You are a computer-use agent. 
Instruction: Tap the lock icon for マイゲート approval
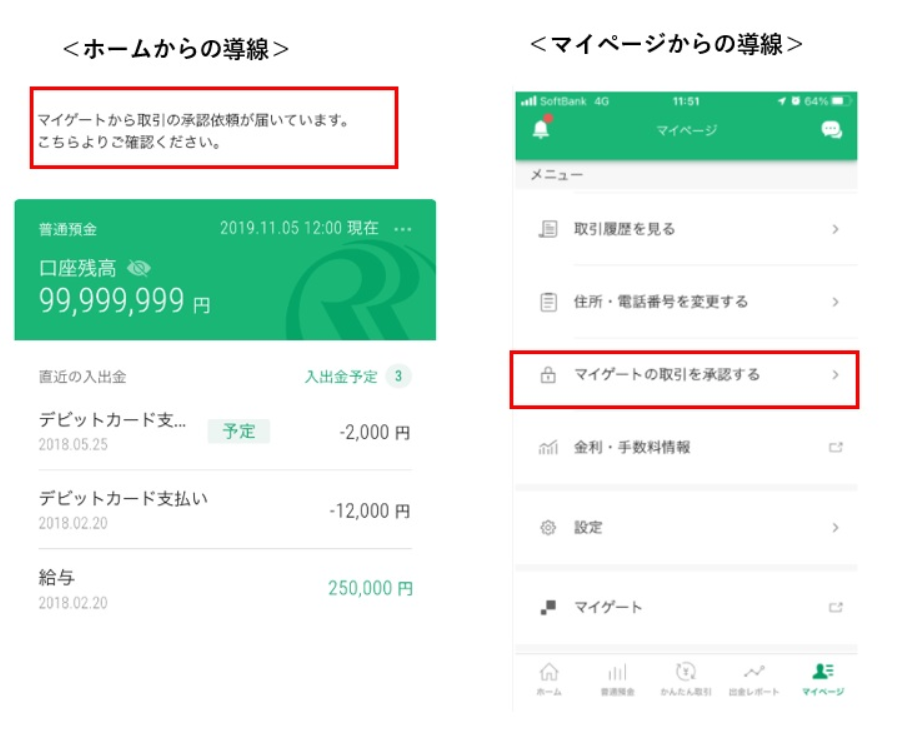click(548, 375)
